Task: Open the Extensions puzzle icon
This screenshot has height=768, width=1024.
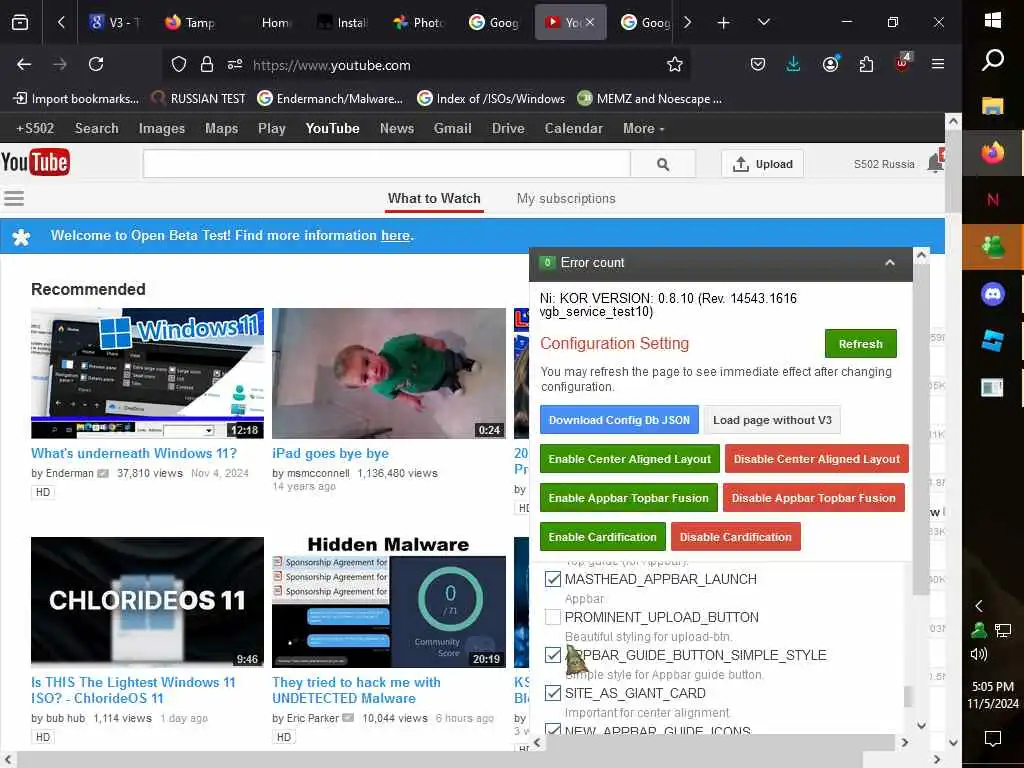Action: tap(867, 65)
